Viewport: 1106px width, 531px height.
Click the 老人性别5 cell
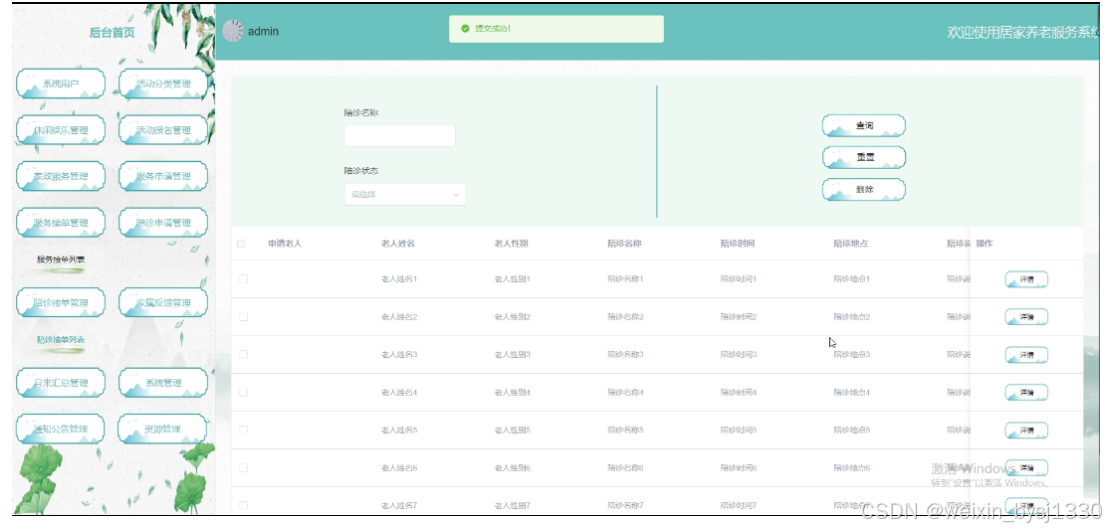tap(513, 430)
